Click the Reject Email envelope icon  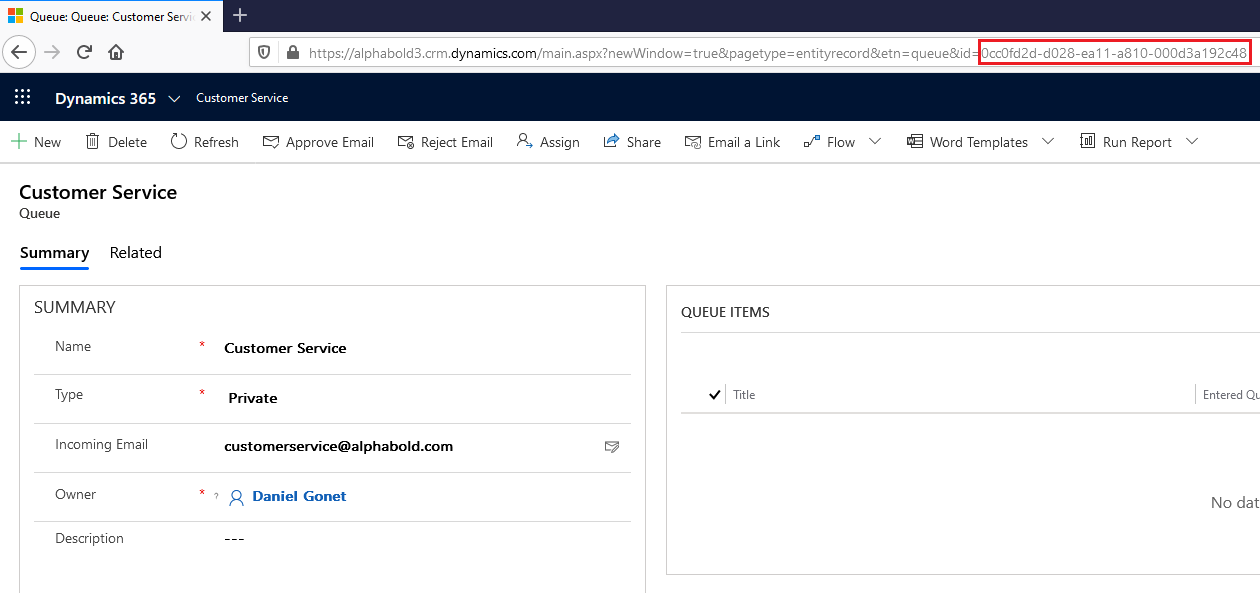406,142
